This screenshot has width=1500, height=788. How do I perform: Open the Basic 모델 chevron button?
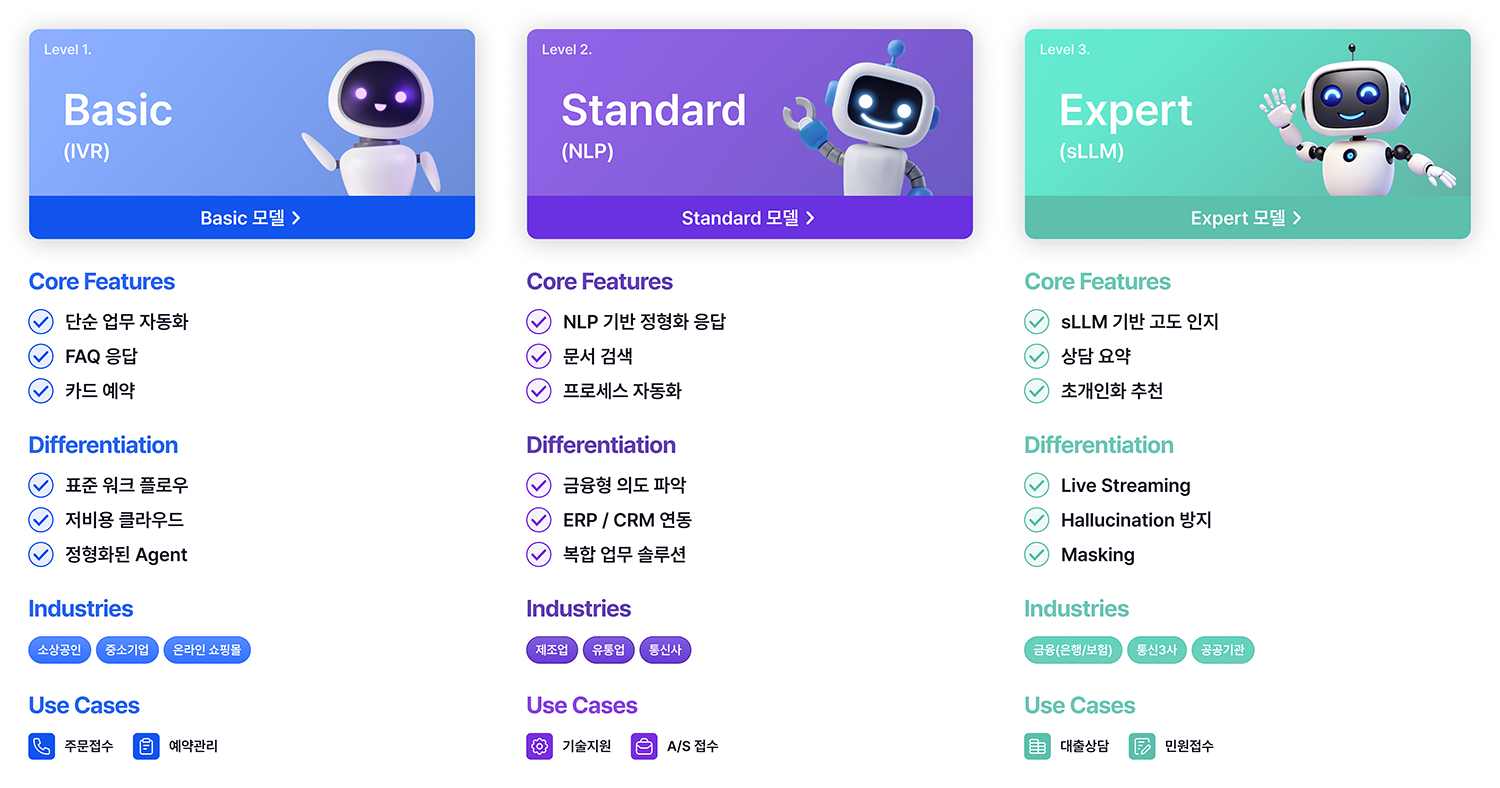pyautogui.click(x=252, y=218)
